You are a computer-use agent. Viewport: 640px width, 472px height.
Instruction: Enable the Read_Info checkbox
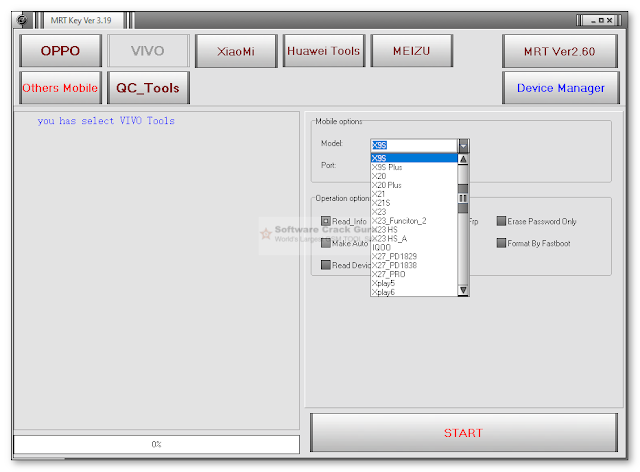(326, 221)
